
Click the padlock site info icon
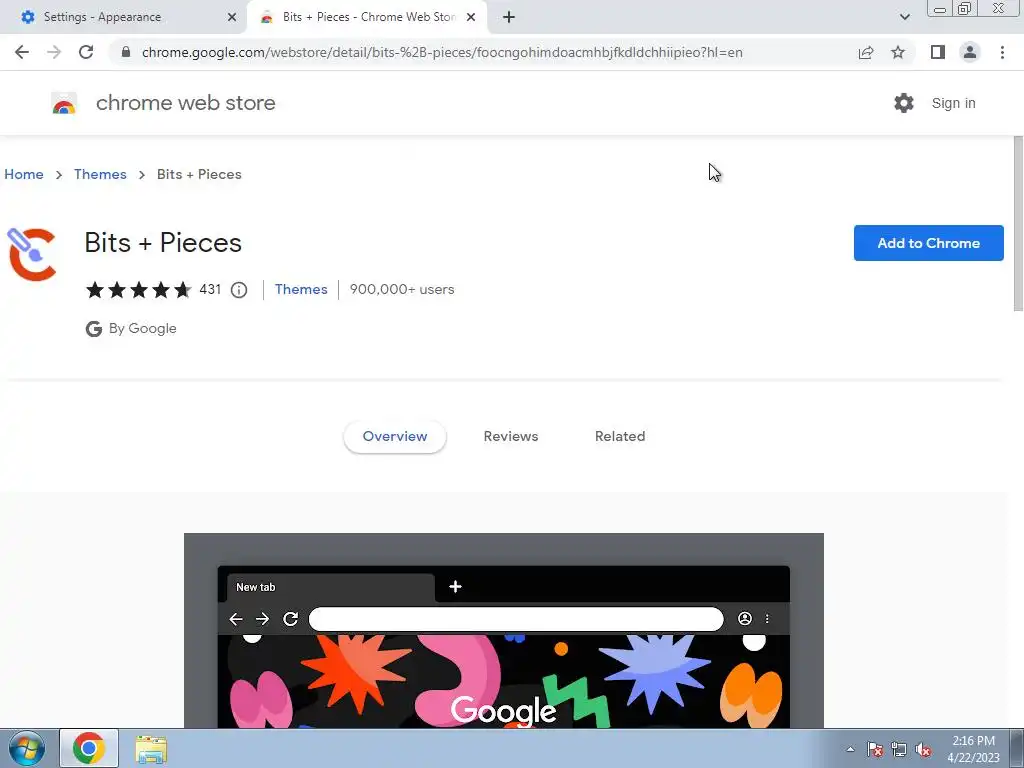126,52
